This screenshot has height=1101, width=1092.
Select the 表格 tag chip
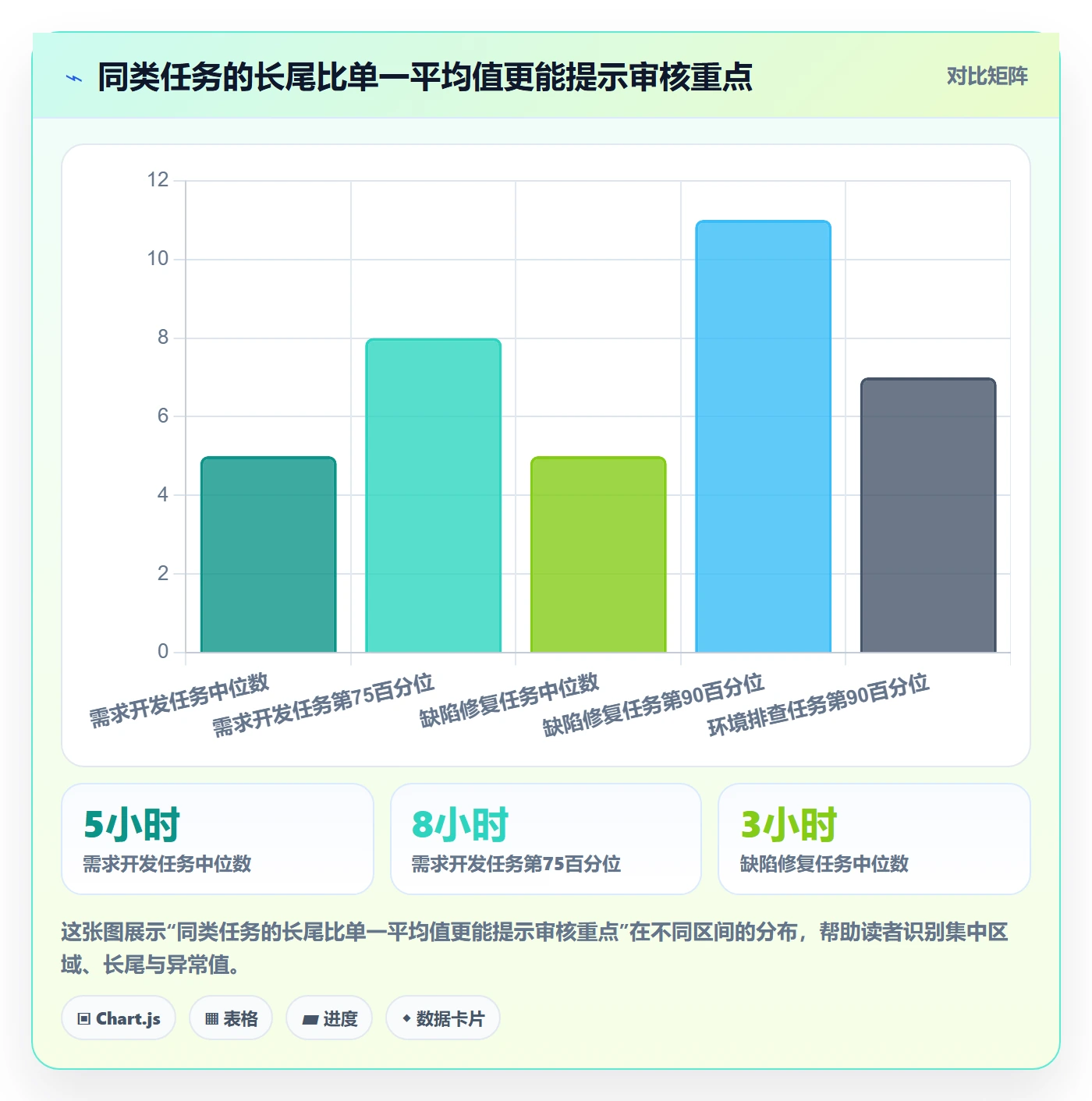click(231, 1018)
